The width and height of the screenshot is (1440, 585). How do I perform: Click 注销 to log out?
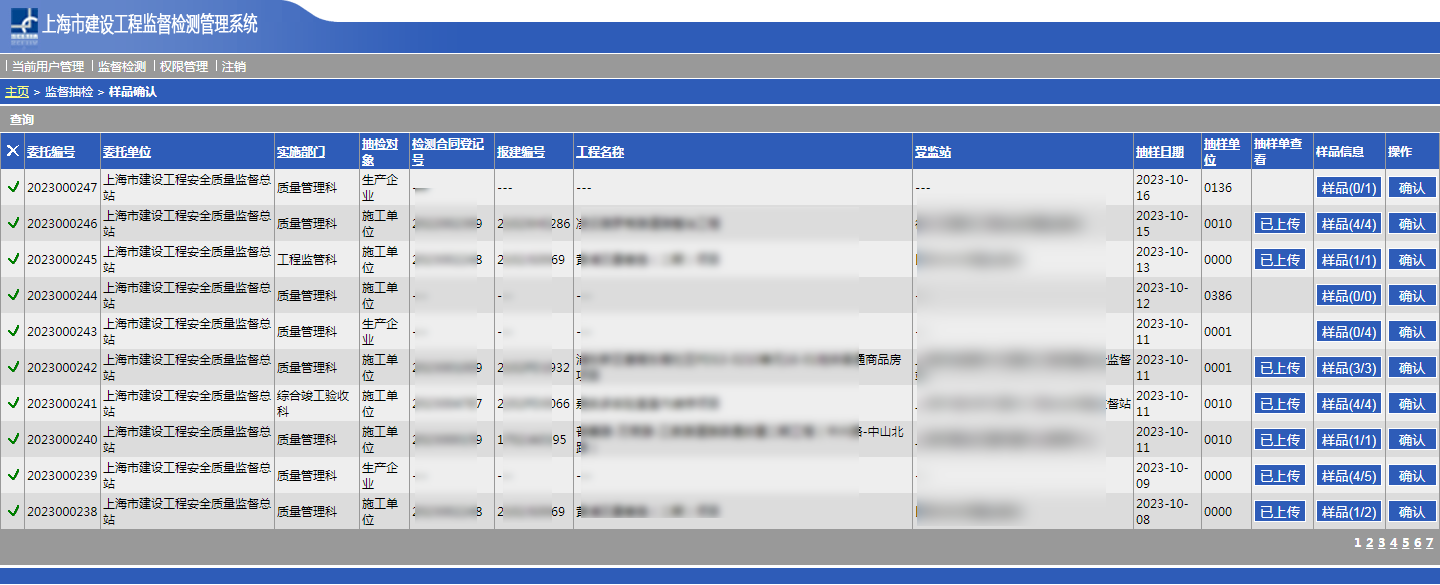[x=234, y=67]
